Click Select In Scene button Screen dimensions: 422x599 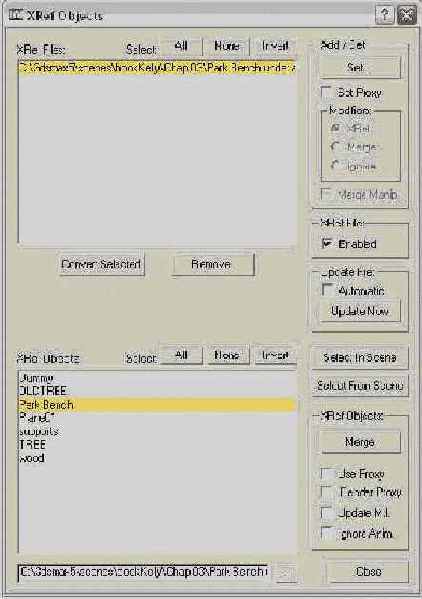point(360,358)
